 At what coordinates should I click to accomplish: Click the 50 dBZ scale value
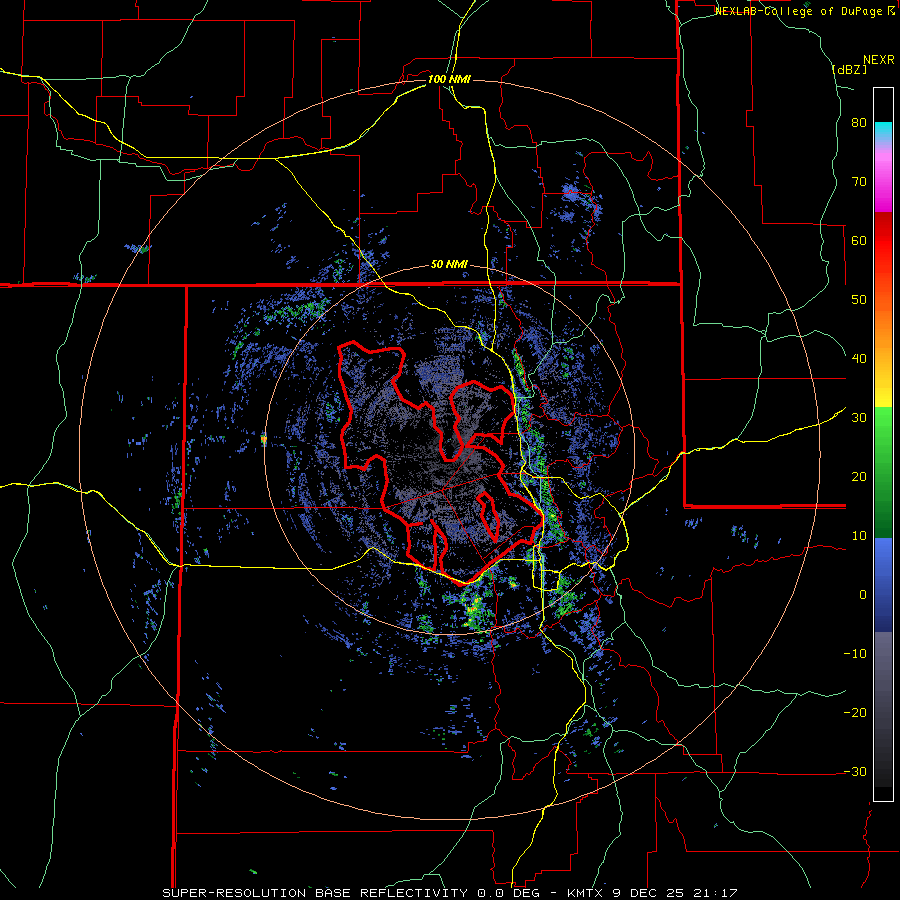pyautogui.click(x=859, y=300)
